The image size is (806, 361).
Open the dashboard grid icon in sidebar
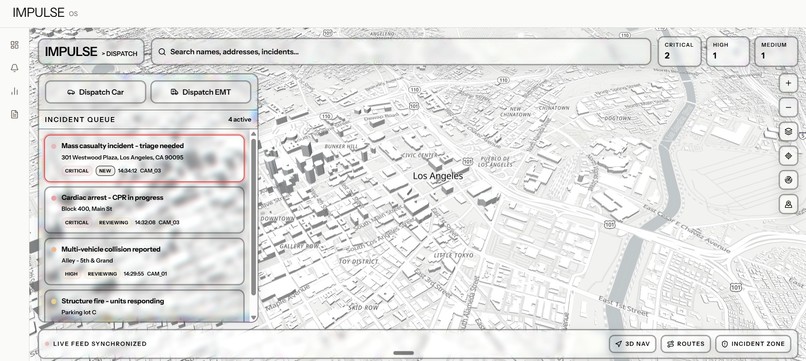tap(14, 45)
